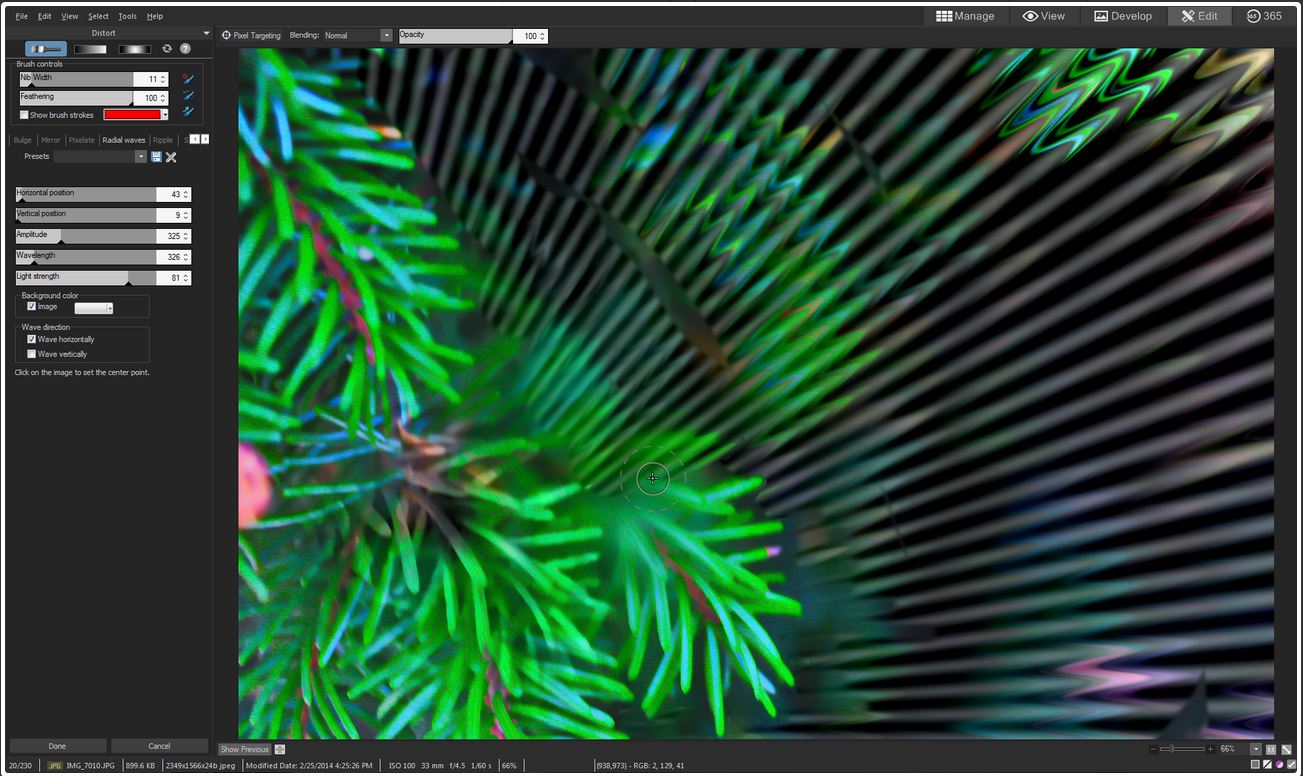Viewport: 1303px width, 776px height.
Task: Choose the linear gradient tool icon
Action: point(90,49)
